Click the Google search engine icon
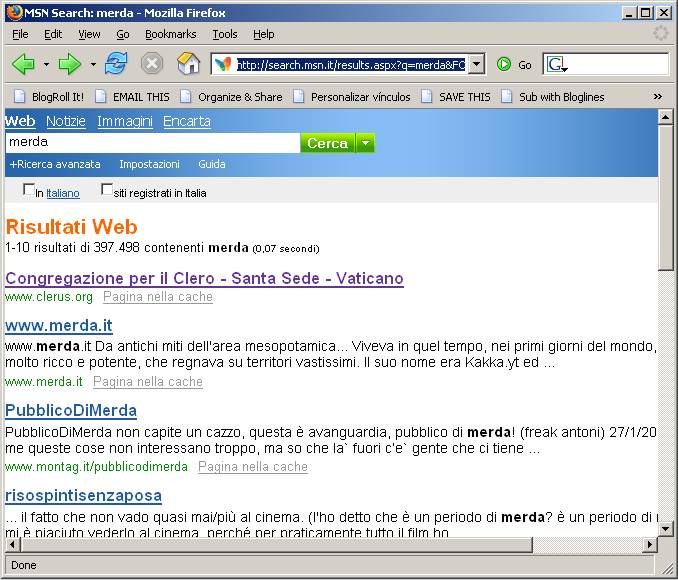Image resolution: width=678 pixels, height=580 pixels. (x=557, y=64)
